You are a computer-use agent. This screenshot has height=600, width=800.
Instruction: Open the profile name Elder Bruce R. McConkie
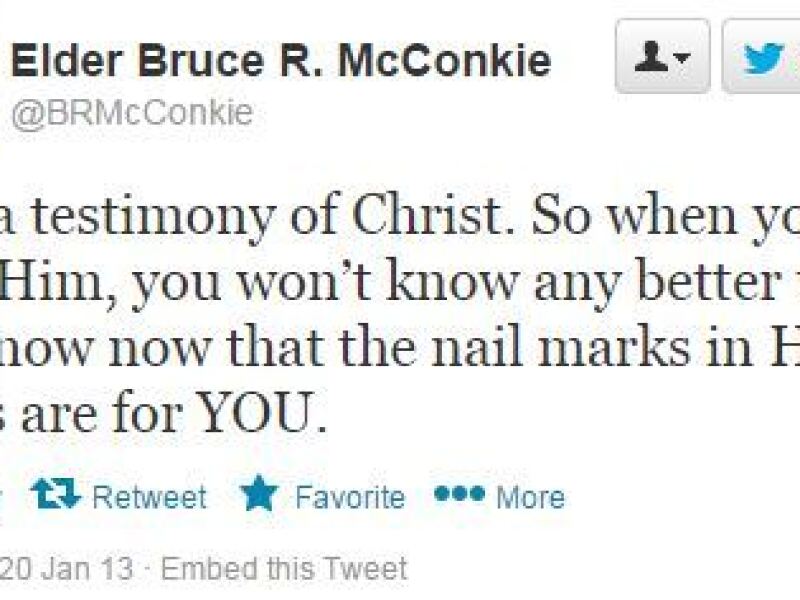[281, 61]
